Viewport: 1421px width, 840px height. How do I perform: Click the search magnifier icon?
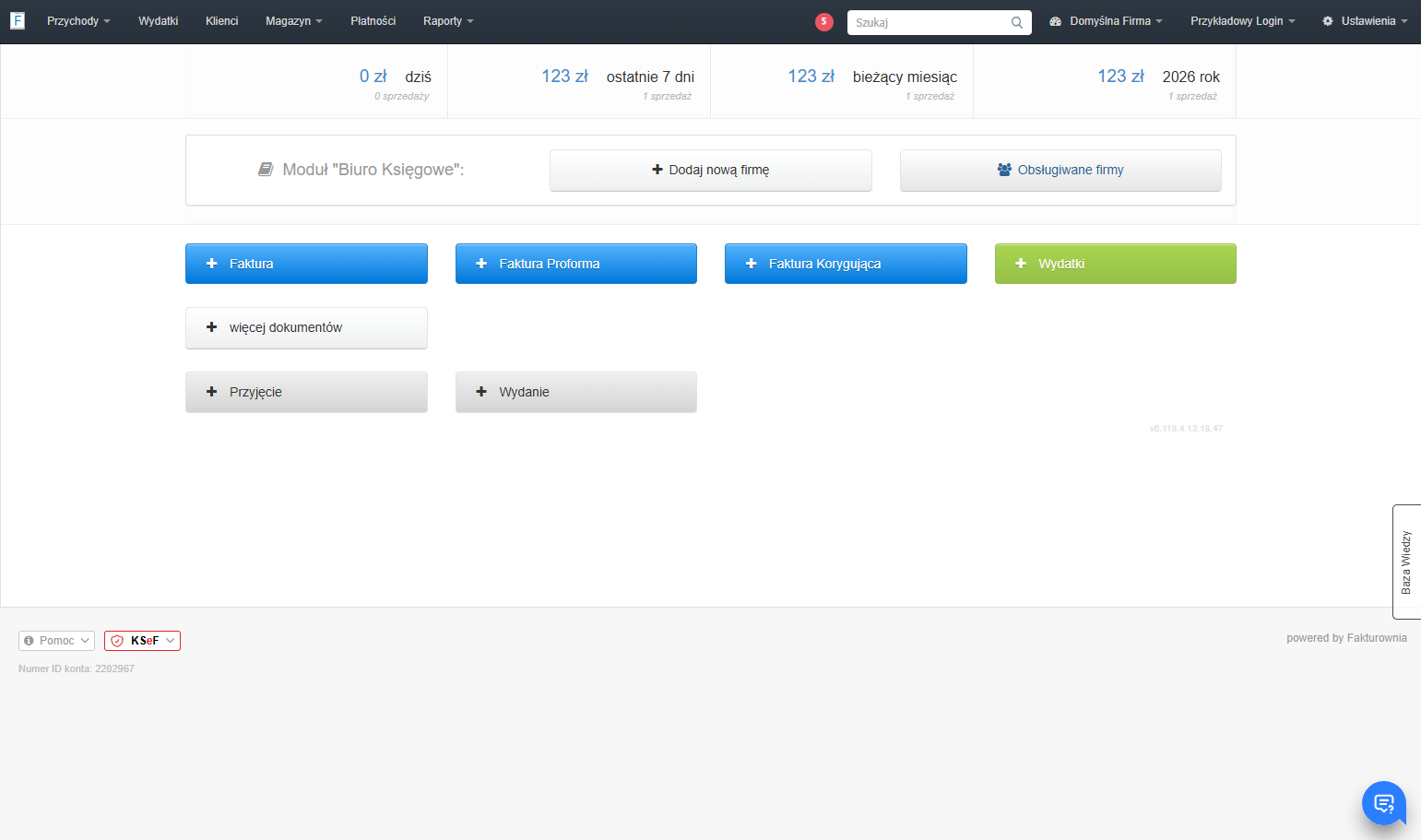click(x=1016, y=22)
